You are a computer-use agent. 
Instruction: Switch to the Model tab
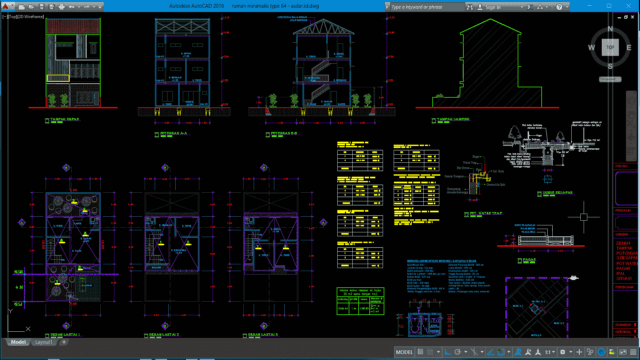(x=18, y=342)
